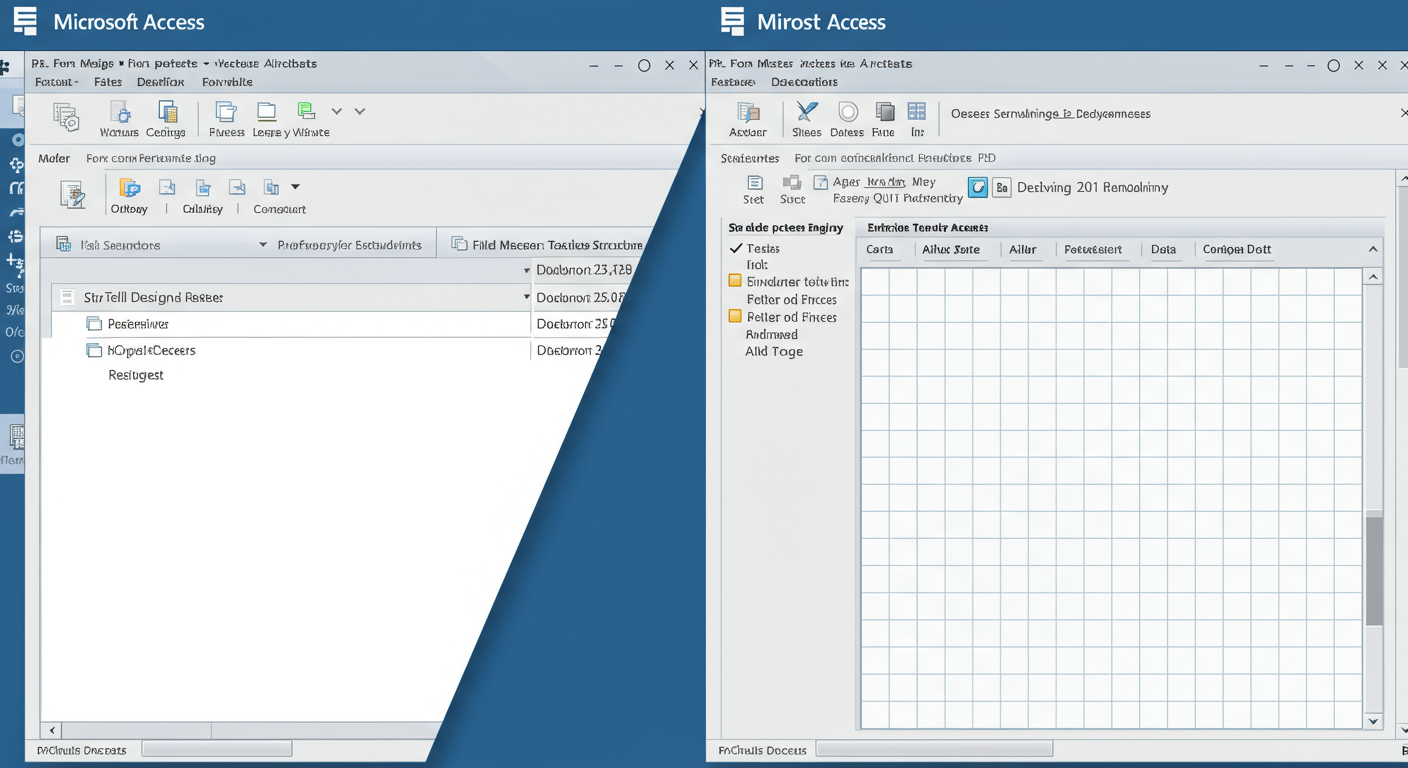Click the Cedirgs toolbar icon
The height and width of the screenshot is (768, 1408).
pos(167,112)
